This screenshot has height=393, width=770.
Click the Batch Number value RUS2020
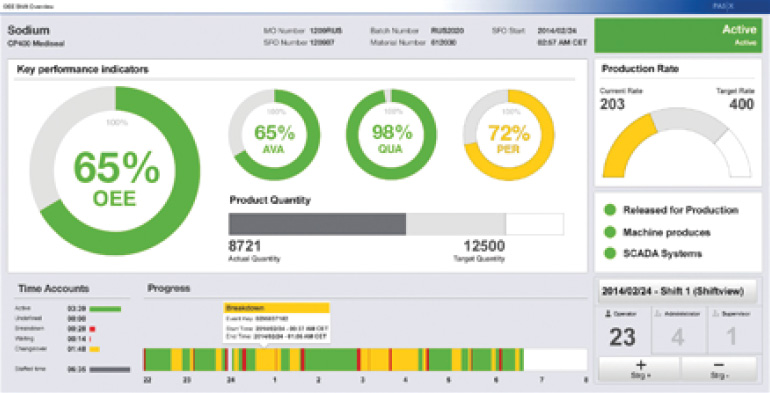pyautogui.click(x=447, y=31)
